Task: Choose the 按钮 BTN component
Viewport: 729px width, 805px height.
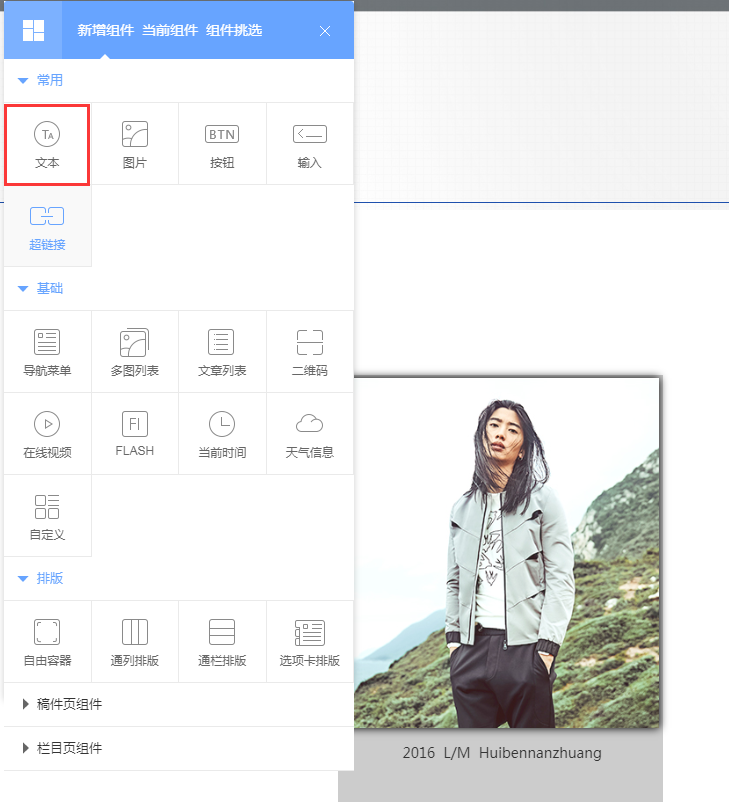Action: (222, 143)
